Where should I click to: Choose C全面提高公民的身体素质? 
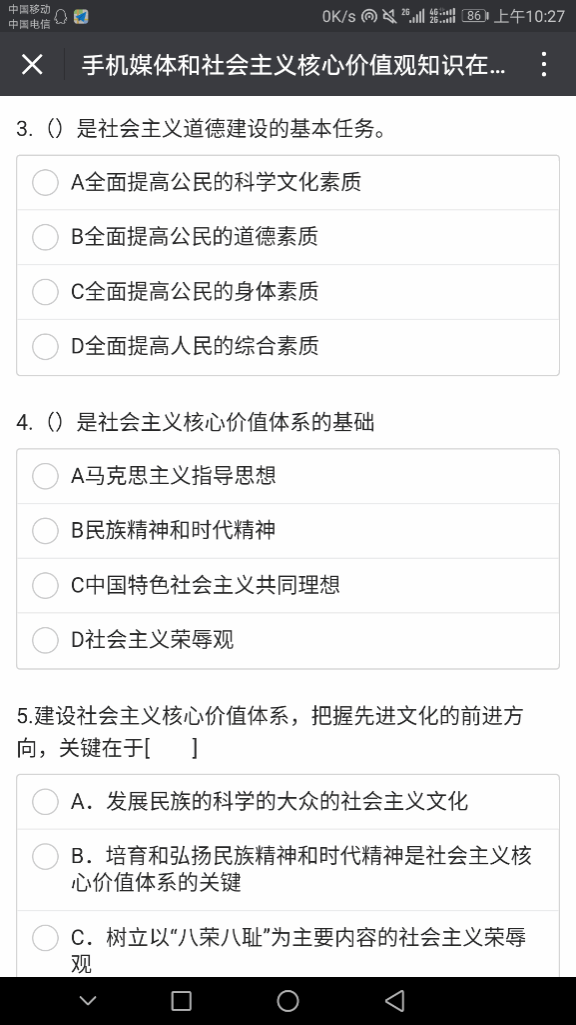click(x=288, y=292)
